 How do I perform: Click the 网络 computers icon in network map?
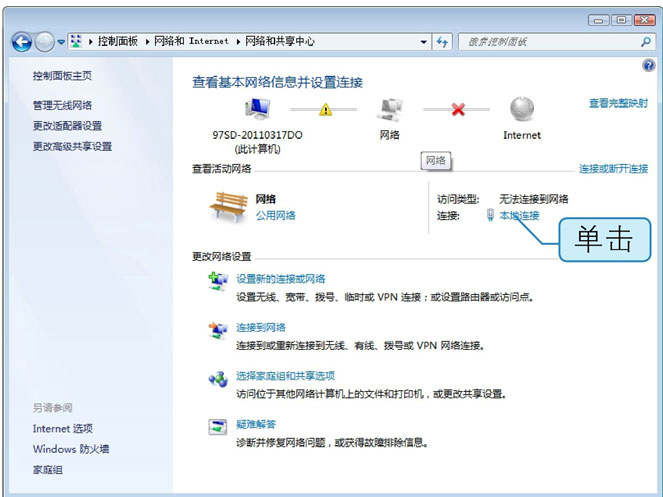(390, 110)
